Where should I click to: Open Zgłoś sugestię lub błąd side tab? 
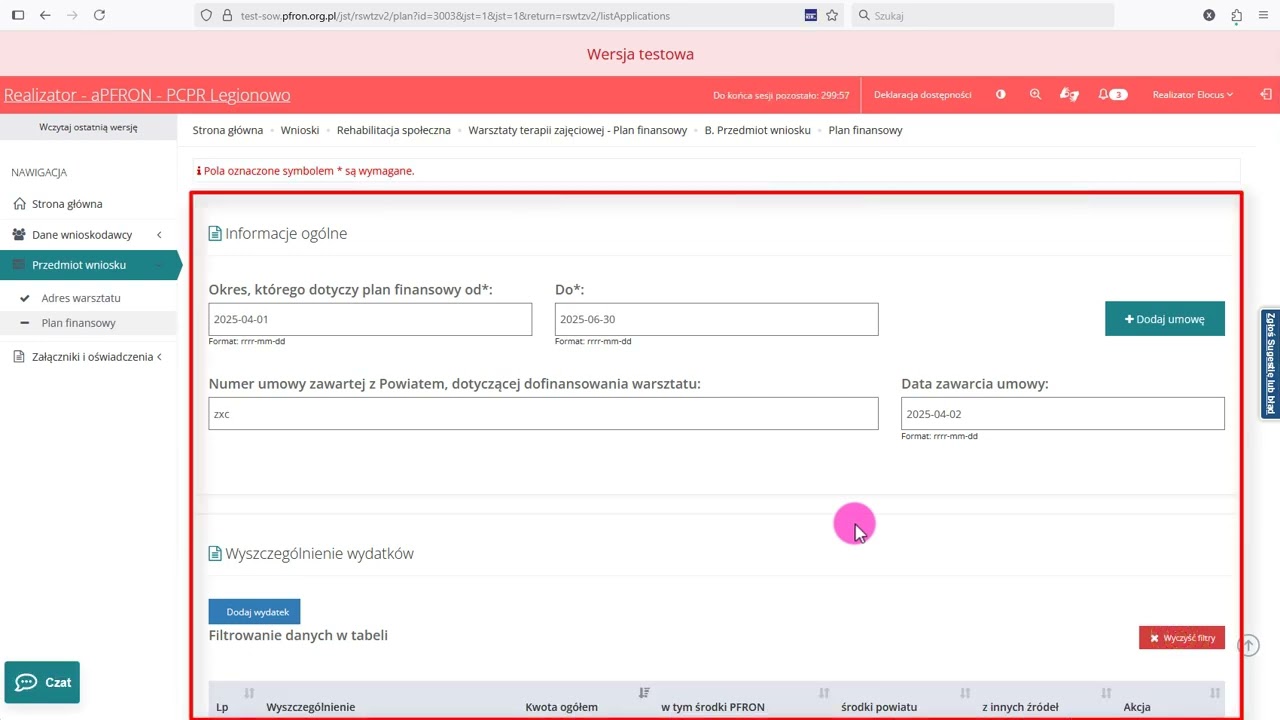click(1270, 363)
